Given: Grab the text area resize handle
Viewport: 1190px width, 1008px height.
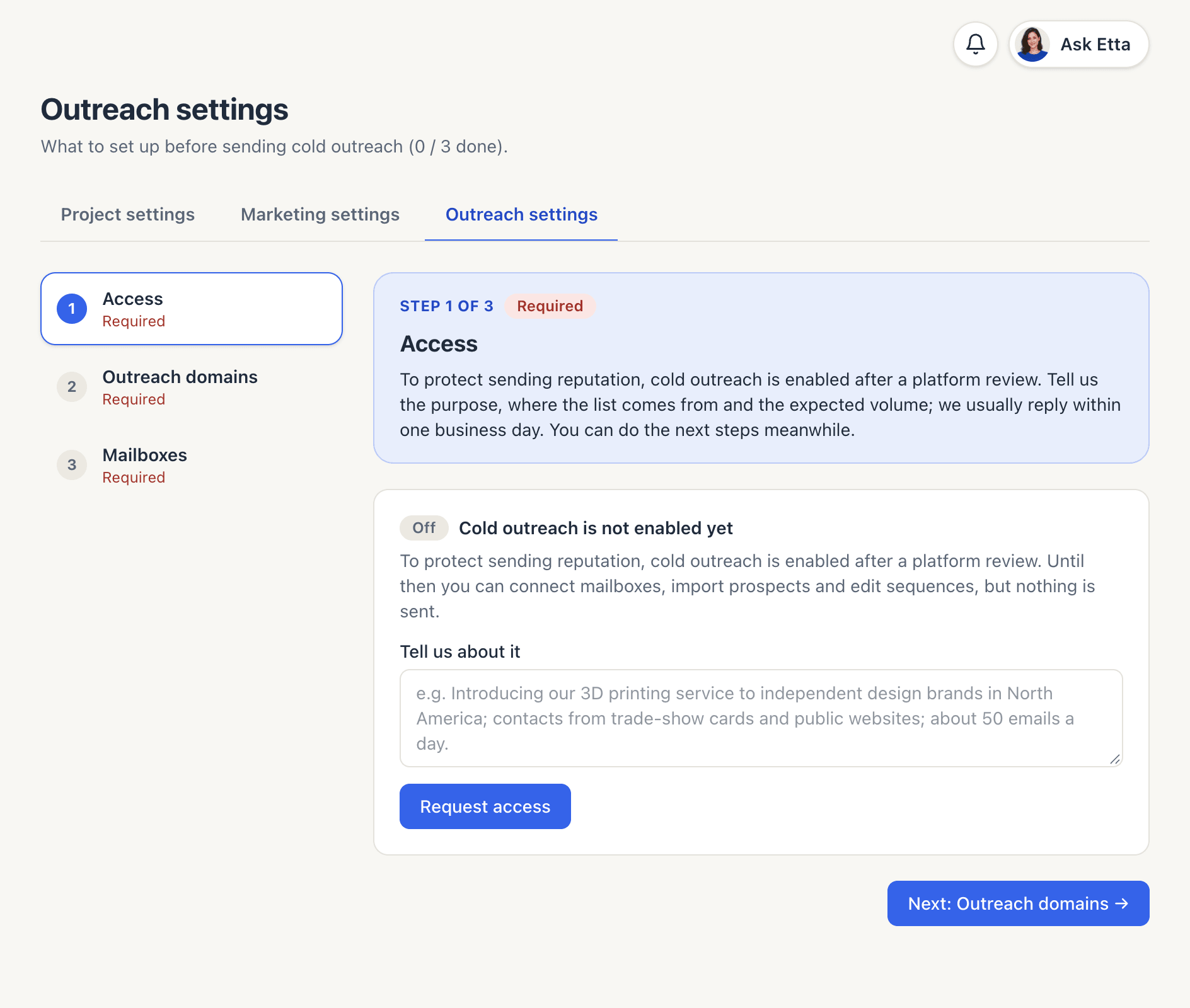Looking at the screenshot, I should tap(1115, 759).
